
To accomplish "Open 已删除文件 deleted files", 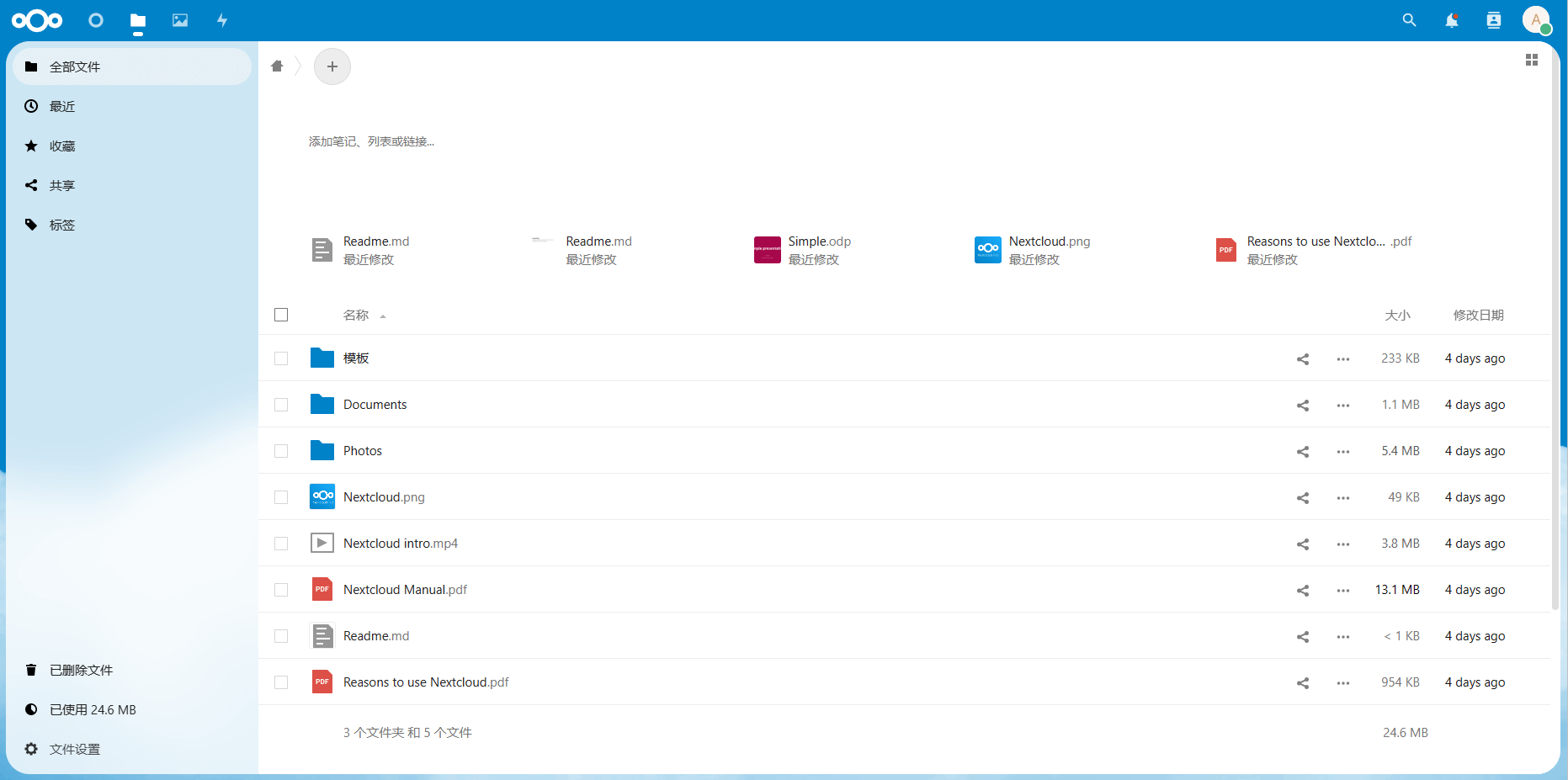I will click(81, 670).
